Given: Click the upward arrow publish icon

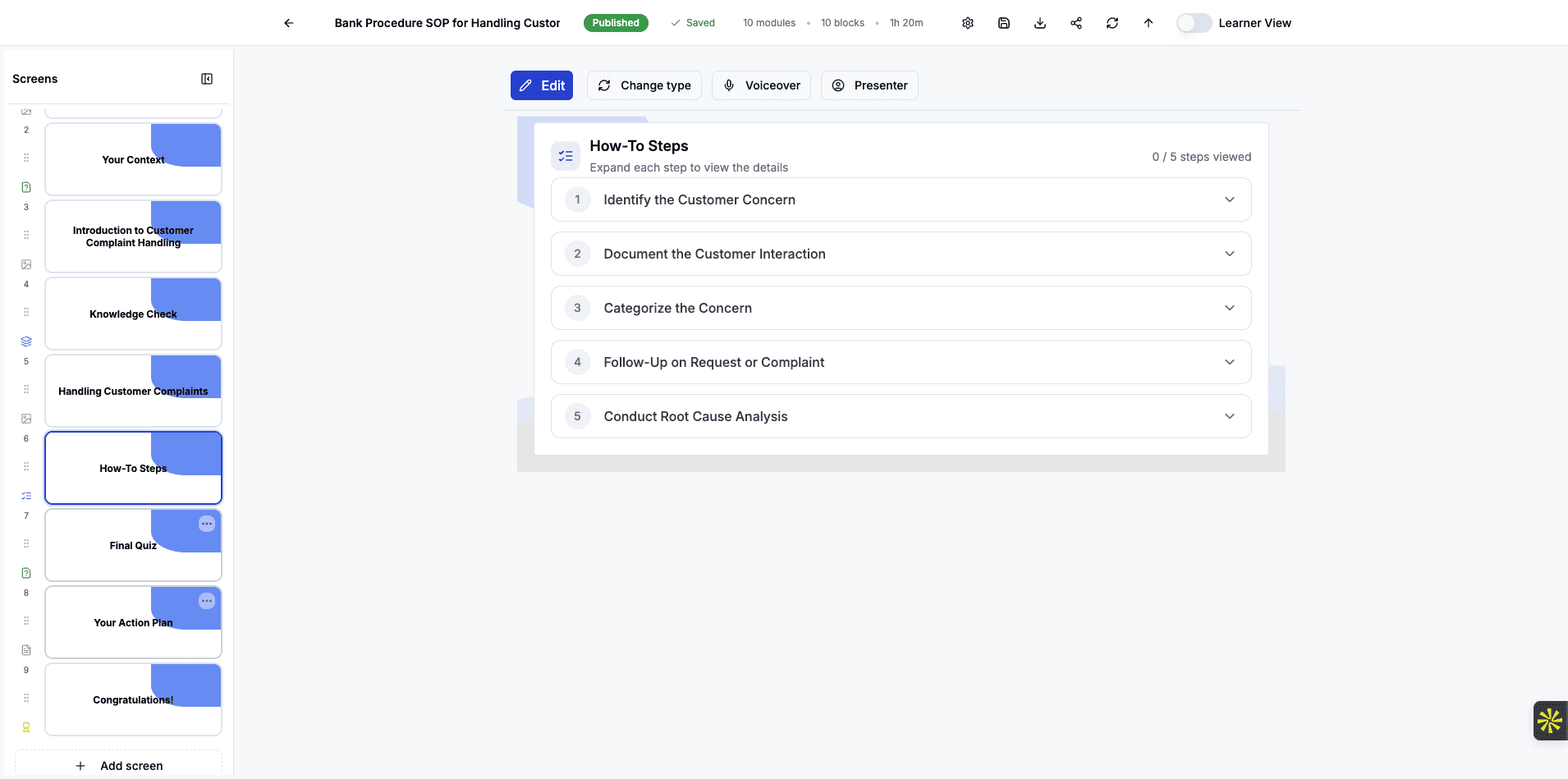Looking at the screenshot, I should (1148, 23).
